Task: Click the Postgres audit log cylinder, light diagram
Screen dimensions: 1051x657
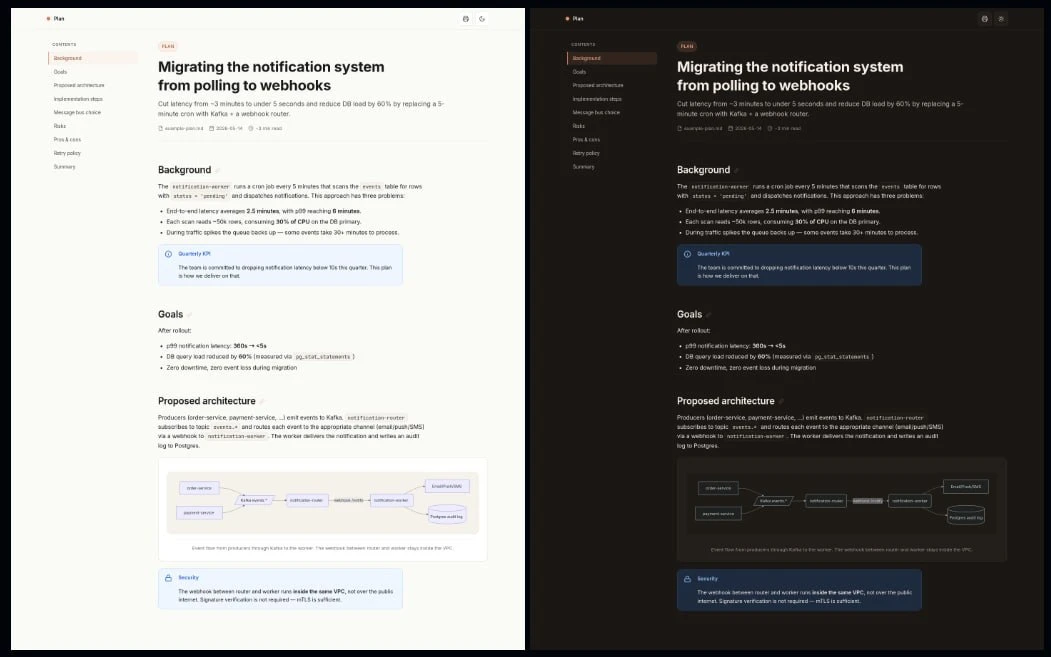Action: point(446,515)
